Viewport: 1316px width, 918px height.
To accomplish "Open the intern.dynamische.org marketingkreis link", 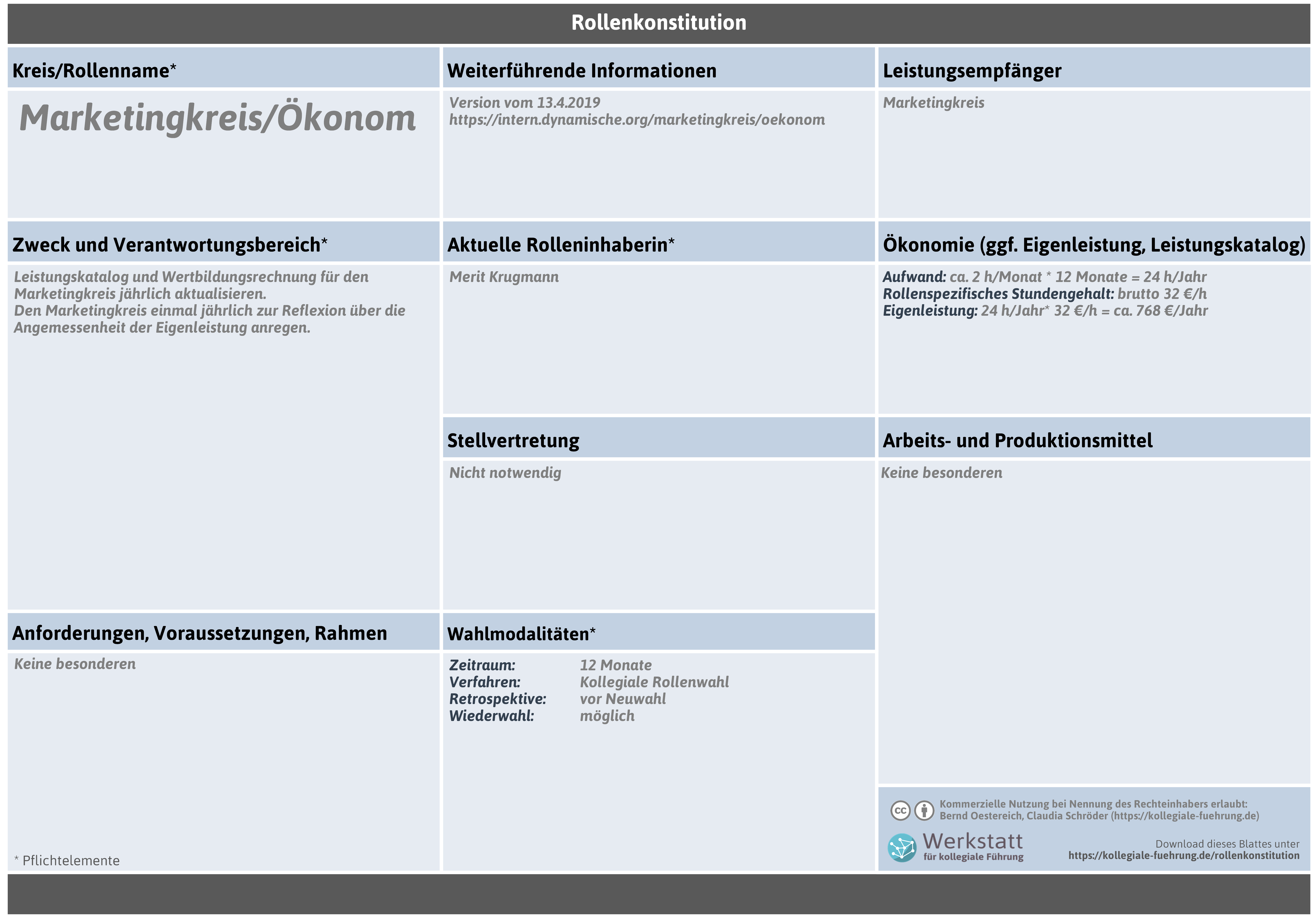I will [637, 120].
